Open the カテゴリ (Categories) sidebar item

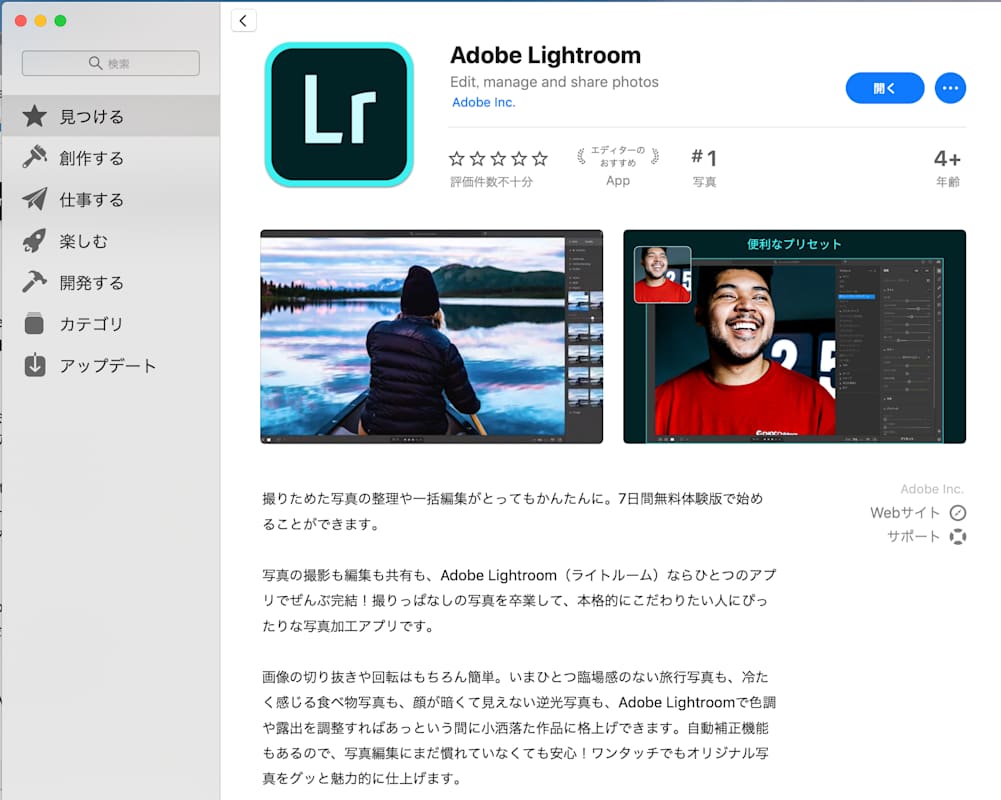pyautogui.click(x=110, y=324)
